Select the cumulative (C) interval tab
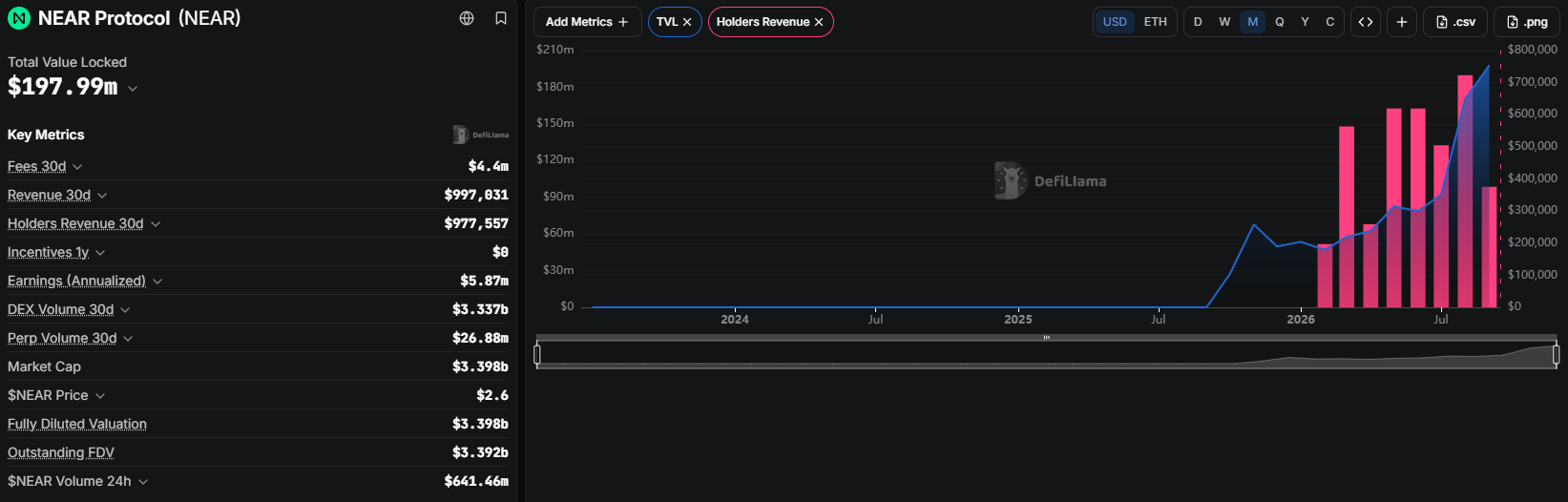The height and width of the screenshot is (502, 1568). coord(1329,22)
